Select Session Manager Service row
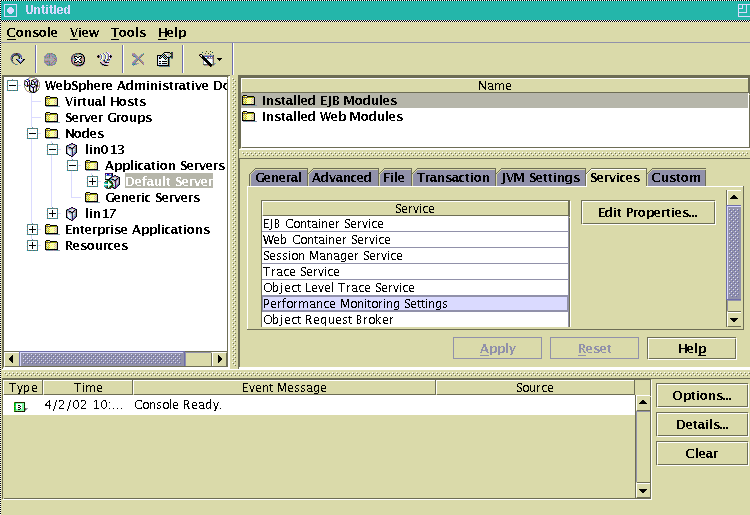 415,256
